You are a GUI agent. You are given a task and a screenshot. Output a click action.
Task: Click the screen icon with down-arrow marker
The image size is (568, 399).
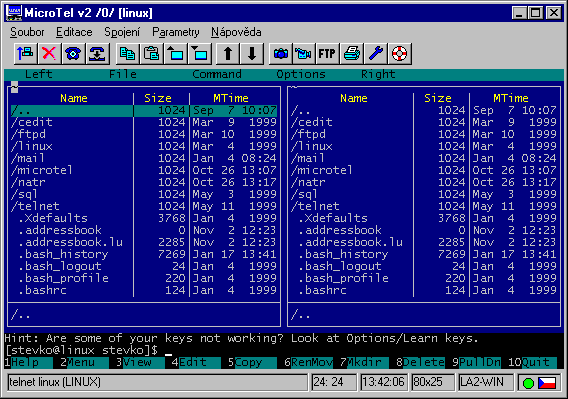click(x=200, y=54)
